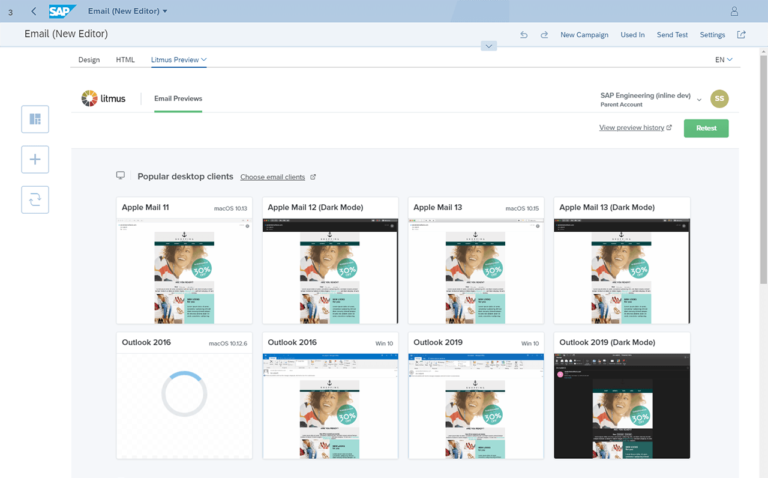Click Used In
This screenshot has width=768, height=478.
click(x=632, y=35)
